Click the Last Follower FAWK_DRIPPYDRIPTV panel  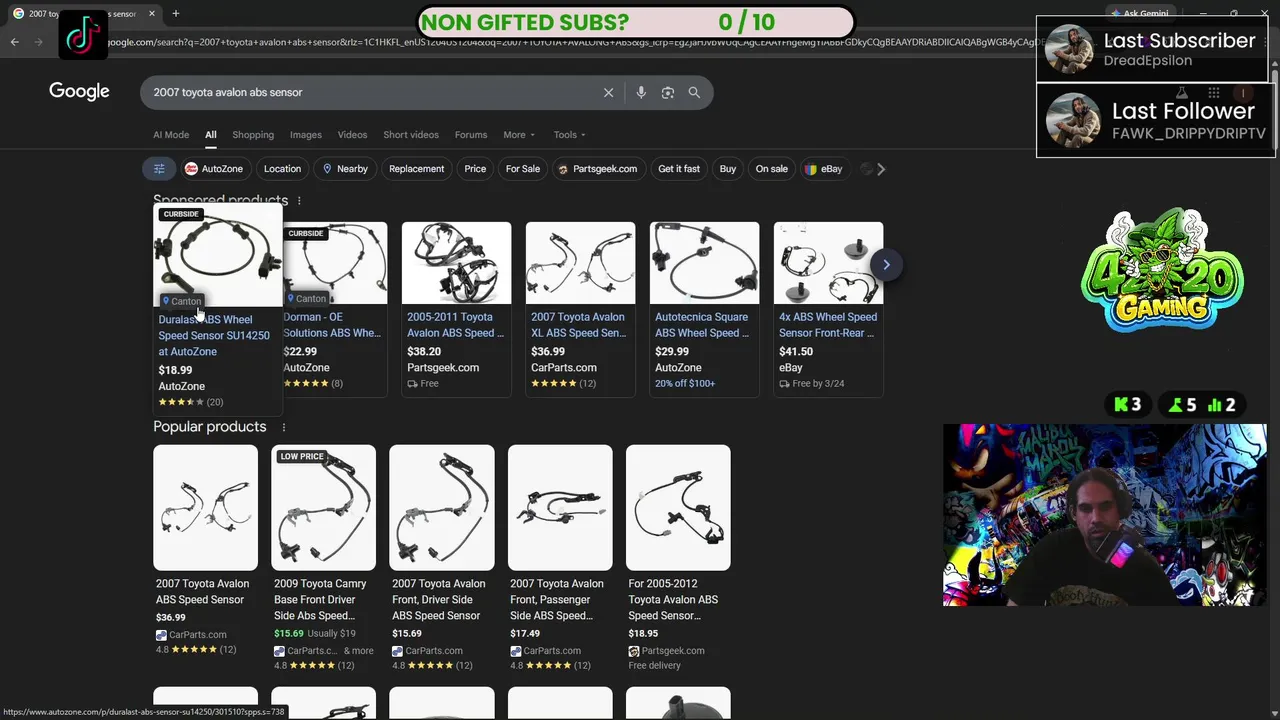(x=1155, y=120)
